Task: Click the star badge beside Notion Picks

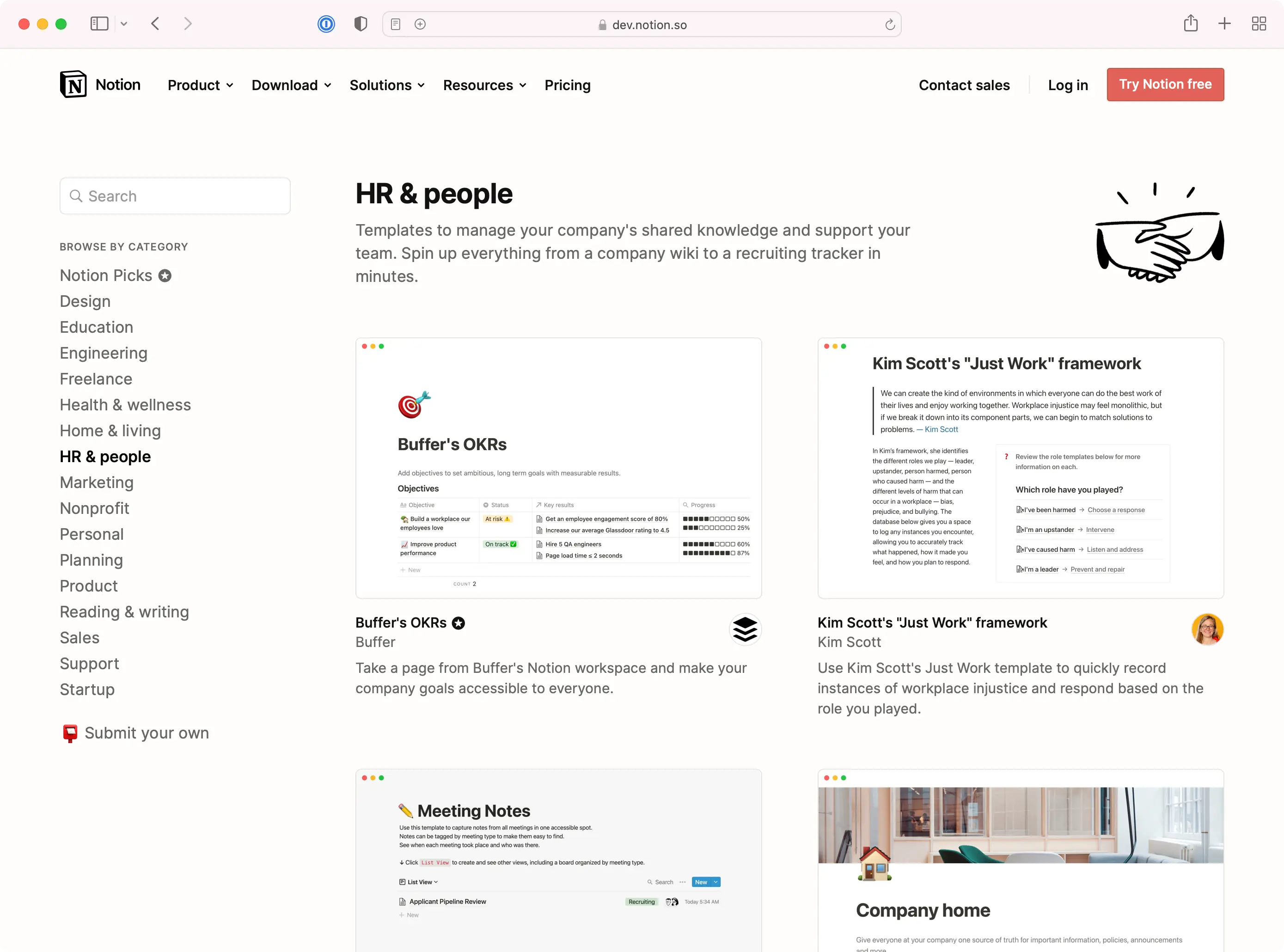Action: [164, 275]
